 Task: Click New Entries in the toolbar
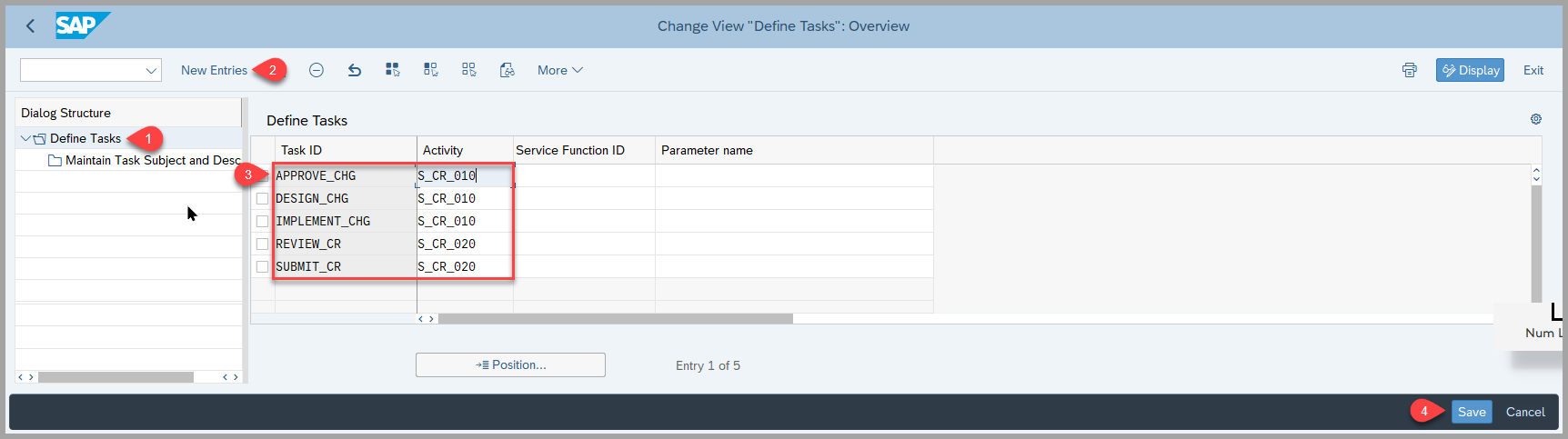[x=214, y=70]
